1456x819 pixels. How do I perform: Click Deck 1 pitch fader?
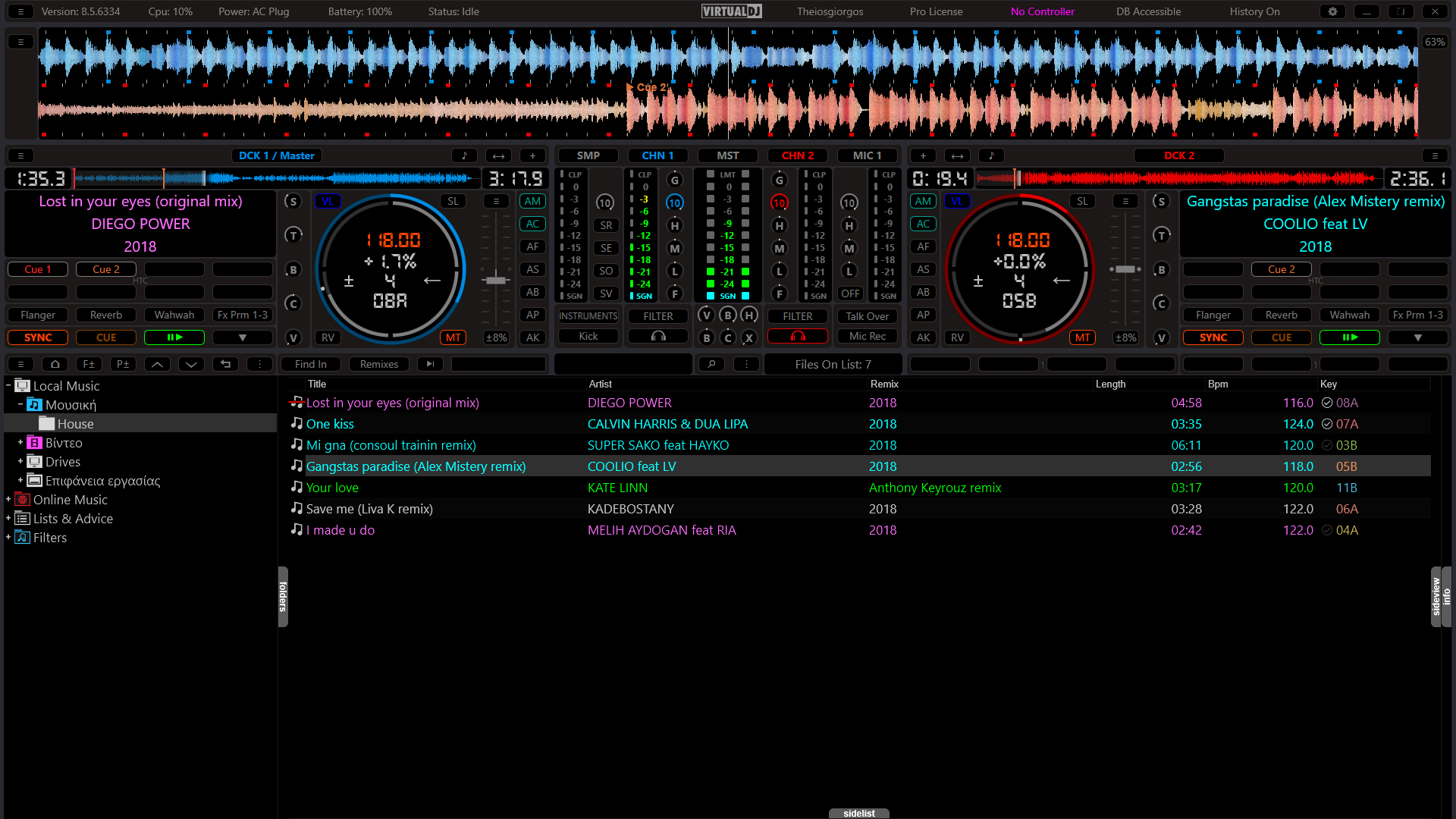496,280
